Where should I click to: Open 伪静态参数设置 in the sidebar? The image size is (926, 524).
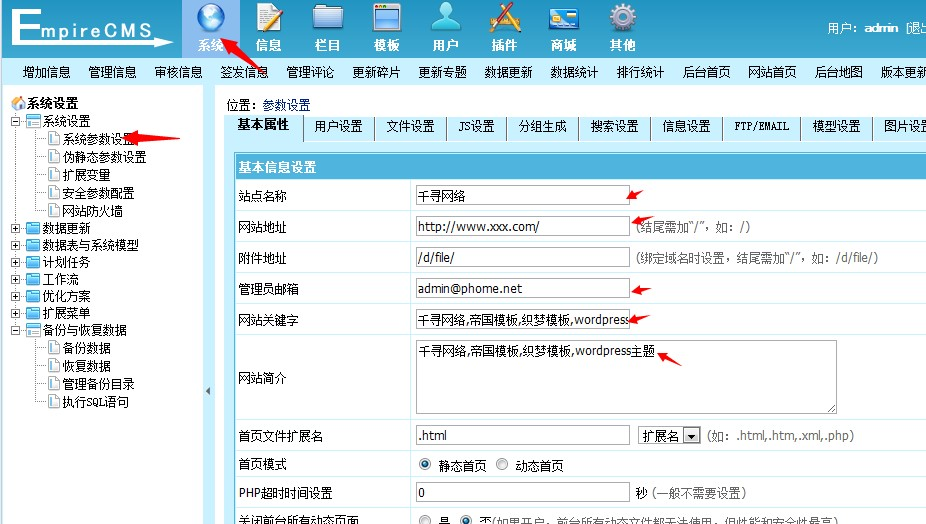tap(104, 157)
